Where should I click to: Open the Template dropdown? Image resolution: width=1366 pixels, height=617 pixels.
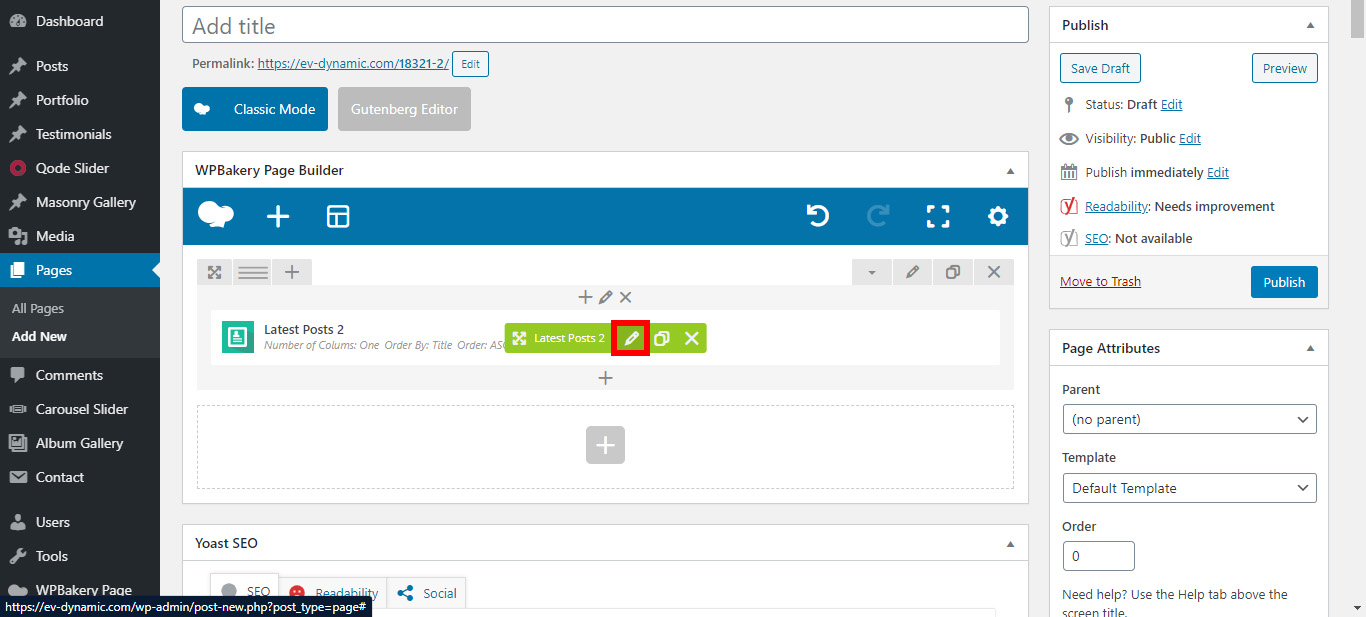[1190, 488]
